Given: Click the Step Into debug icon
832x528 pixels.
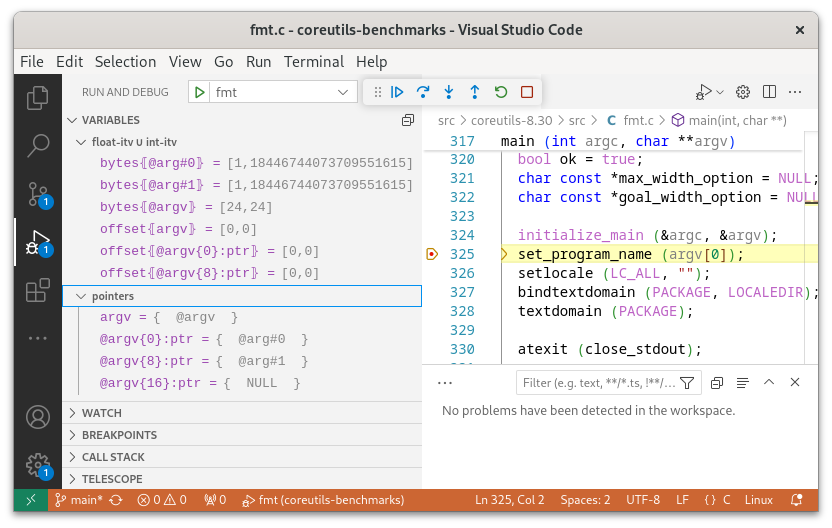Looking at the screenshot, I should point(449,92).
